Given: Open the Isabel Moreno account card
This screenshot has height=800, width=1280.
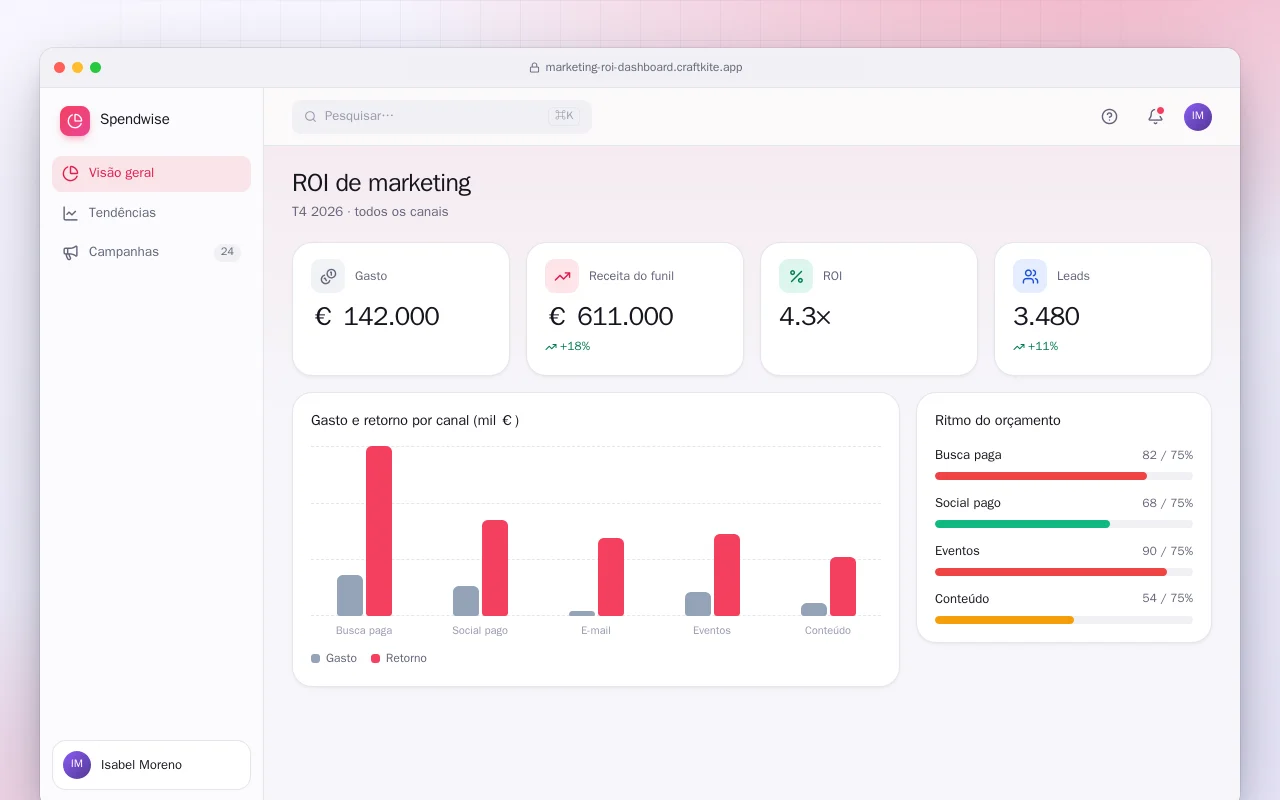Looking at the screenshot, I should (151, 765).
